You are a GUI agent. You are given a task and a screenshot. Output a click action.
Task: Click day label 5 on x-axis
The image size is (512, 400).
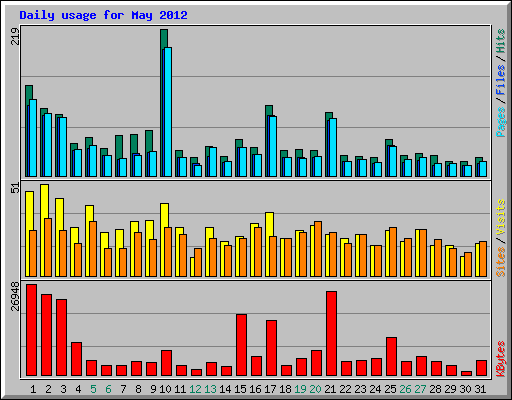(93, 389)
